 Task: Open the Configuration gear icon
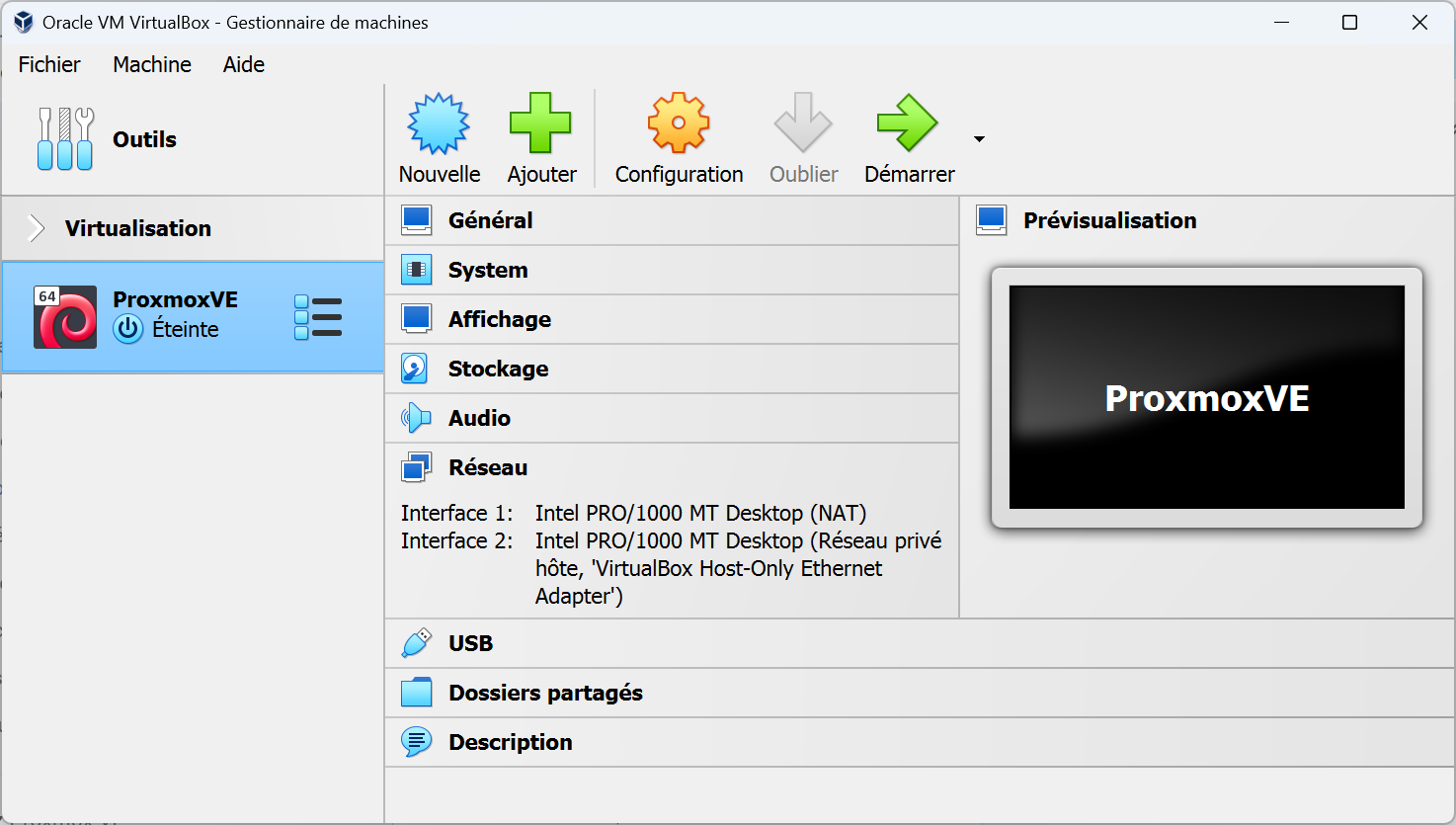(678, 124)
